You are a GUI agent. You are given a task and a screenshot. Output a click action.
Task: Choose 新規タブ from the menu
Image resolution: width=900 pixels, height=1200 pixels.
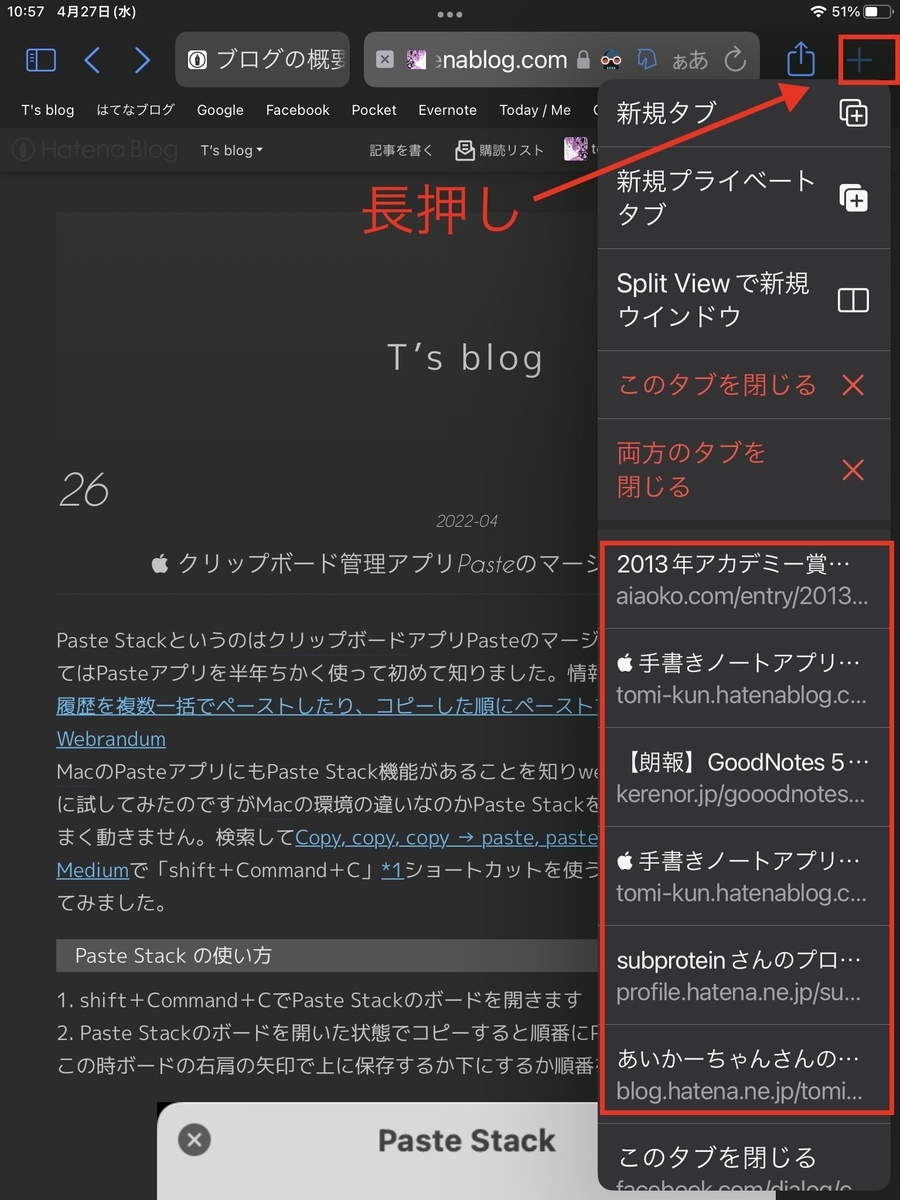[x=744, y=113]
